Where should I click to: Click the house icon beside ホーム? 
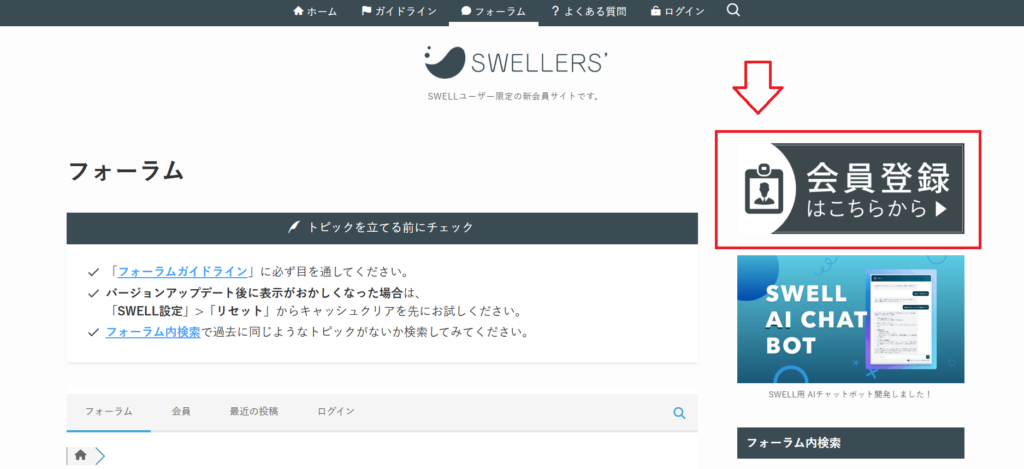pyautogui.click(x=299, y=11)
